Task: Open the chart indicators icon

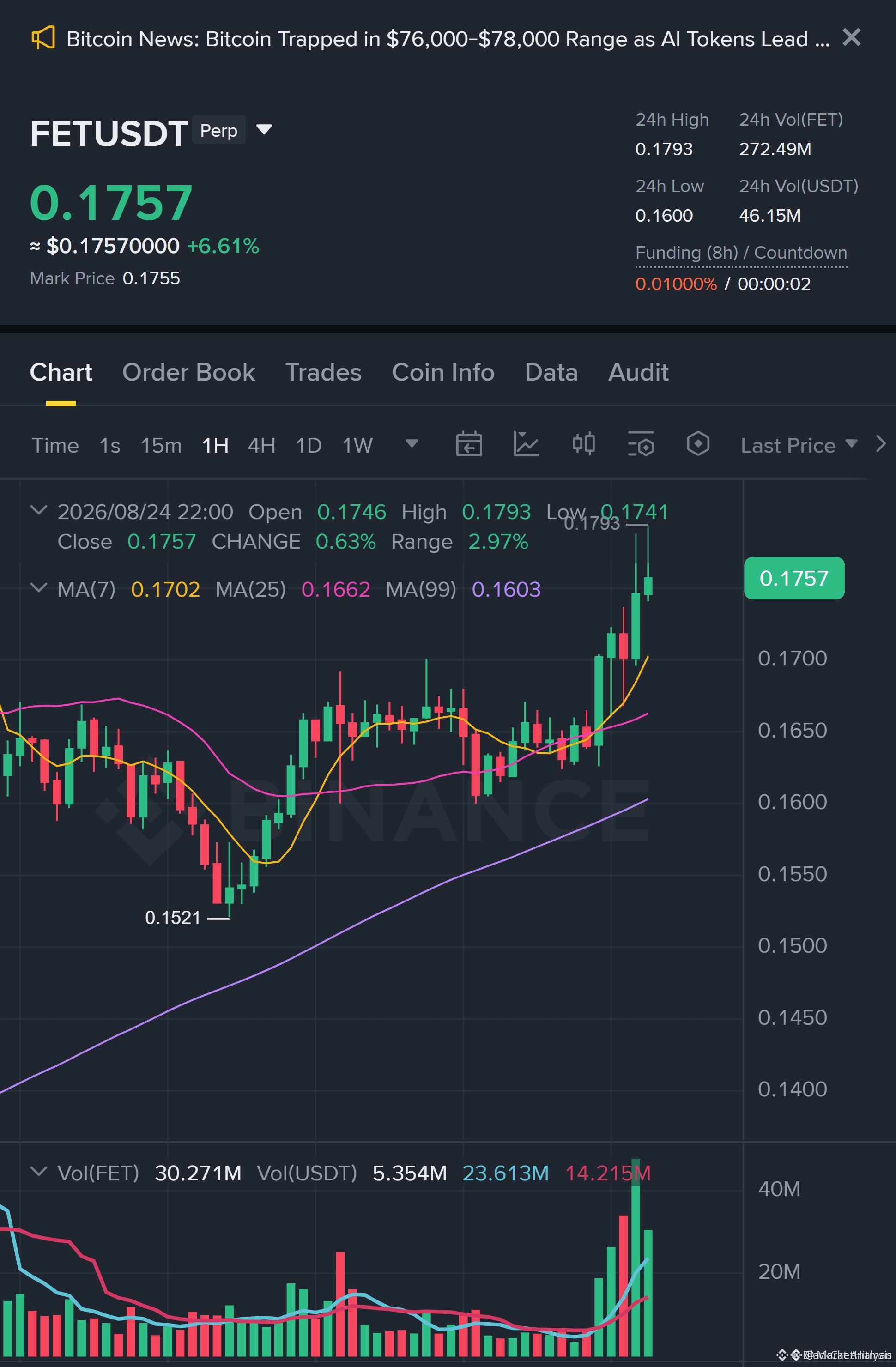Action: [x=526, y=444]
